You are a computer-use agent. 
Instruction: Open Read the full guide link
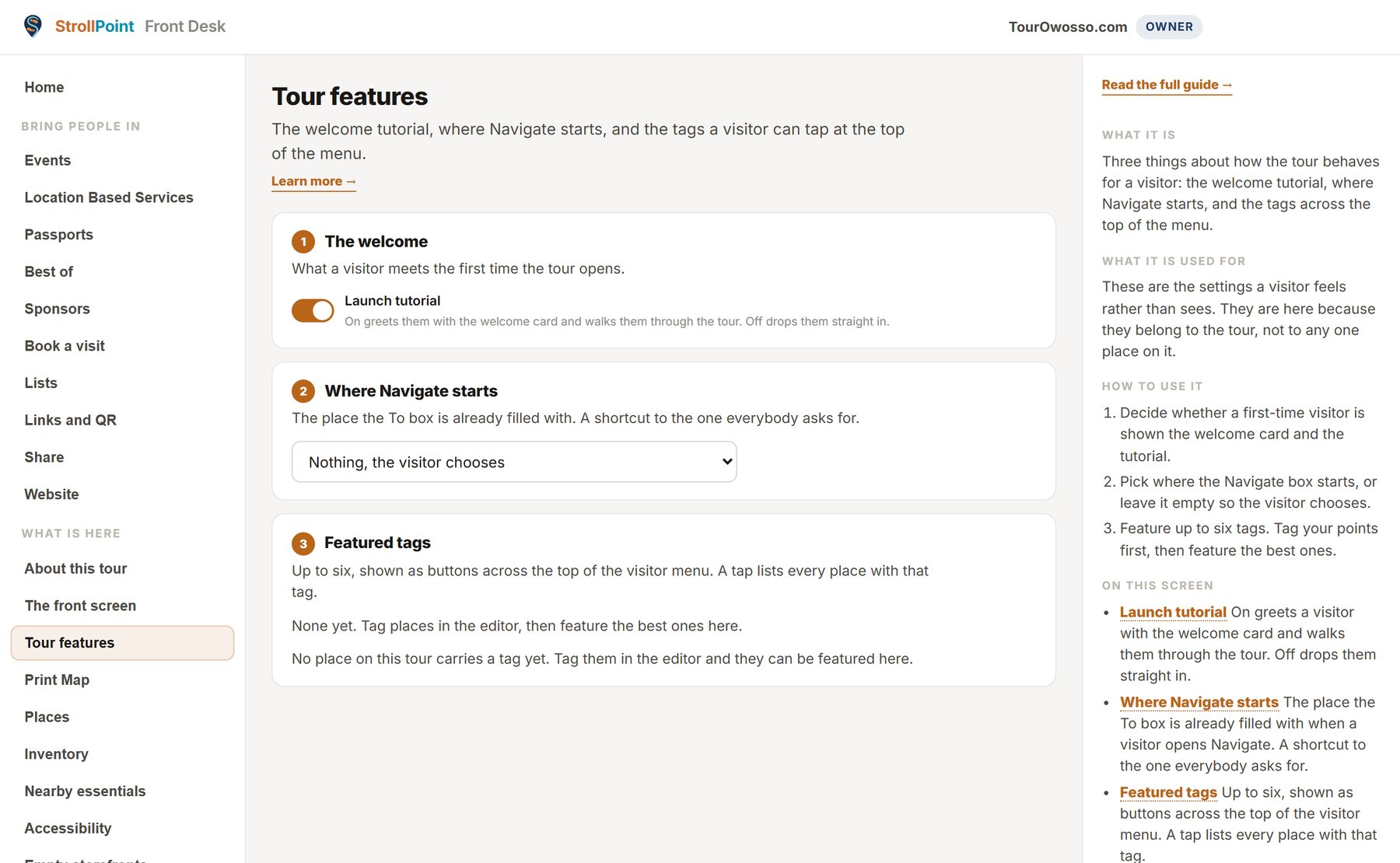point(1167,85)
